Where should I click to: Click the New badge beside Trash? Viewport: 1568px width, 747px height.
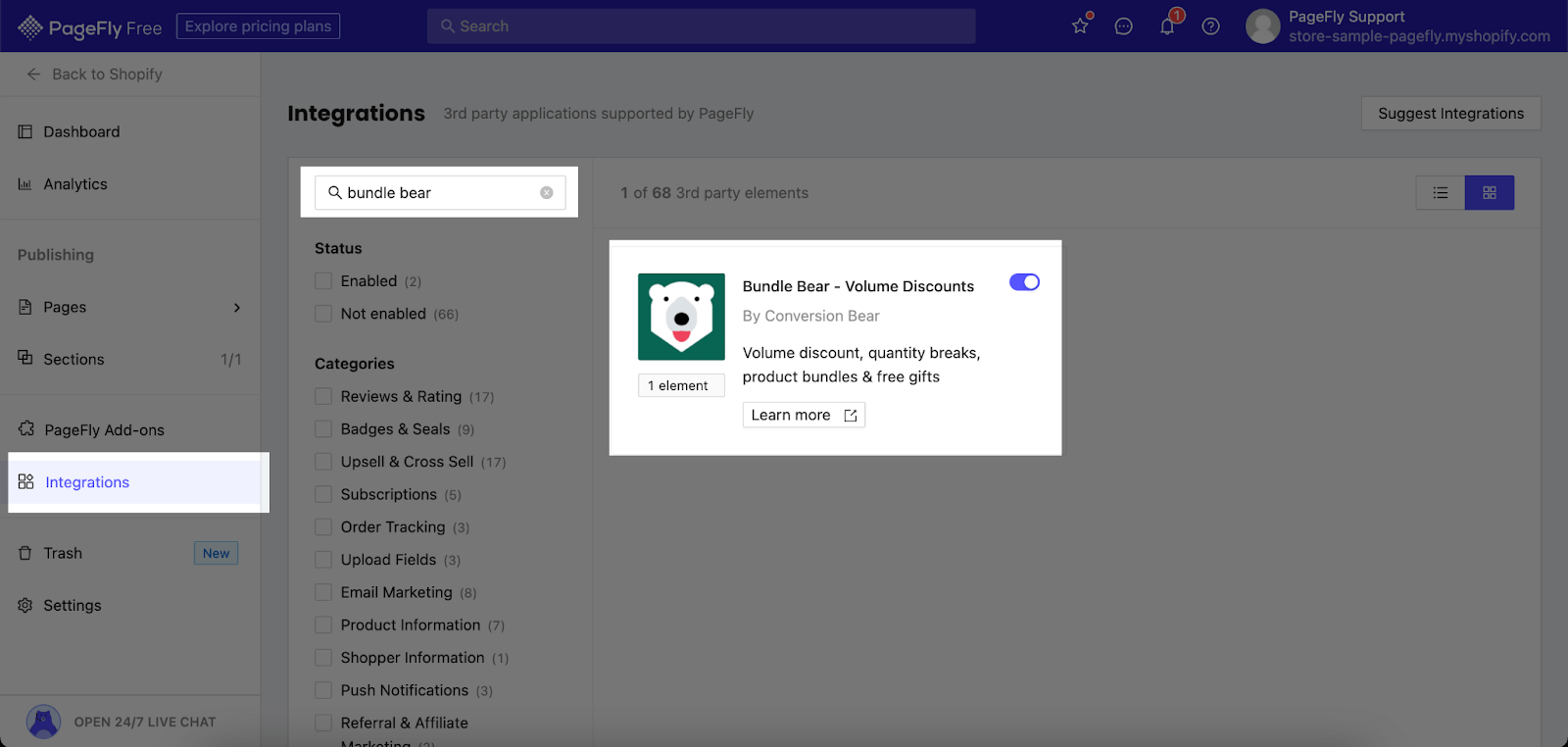[x=217, y=553]
